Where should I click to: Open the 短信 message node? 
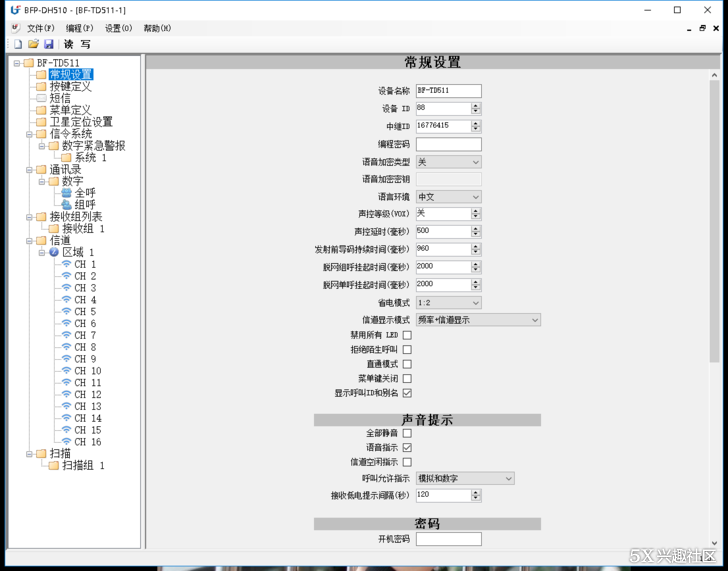coord(60,98)
